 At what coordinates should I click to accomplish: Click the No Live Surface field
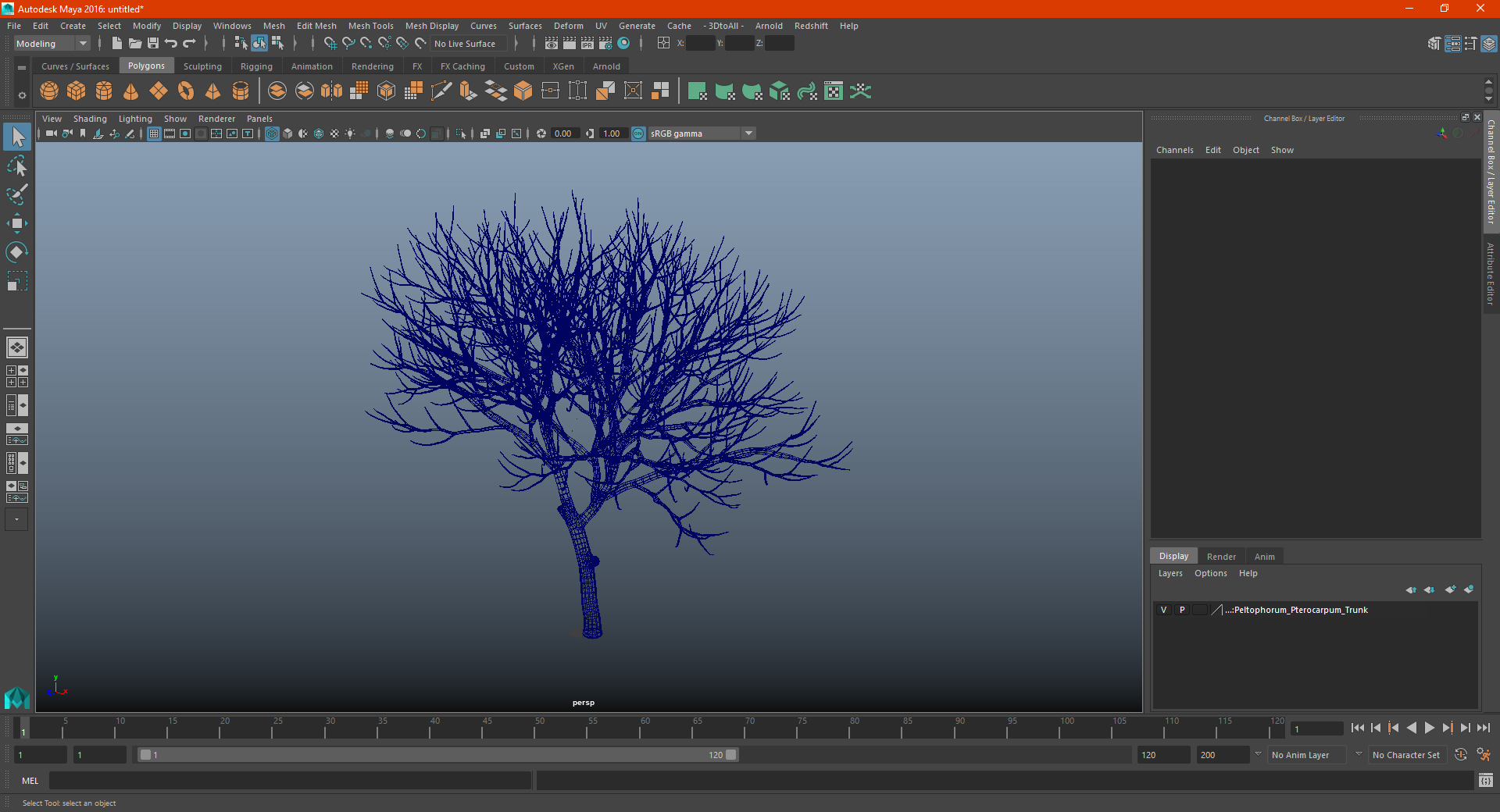pyautogui.click(x=469, y=44)
